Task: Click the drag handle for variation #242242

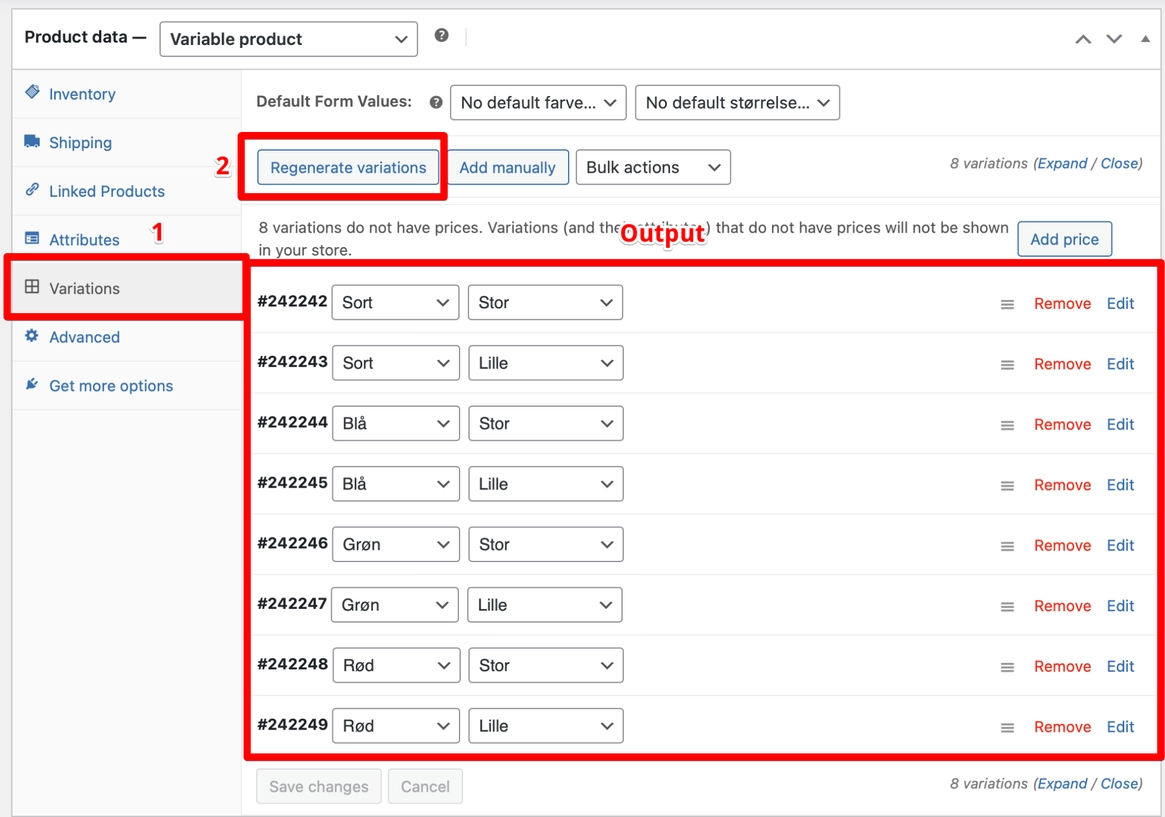Action: pyautogui.click(x=1007, y=304)
